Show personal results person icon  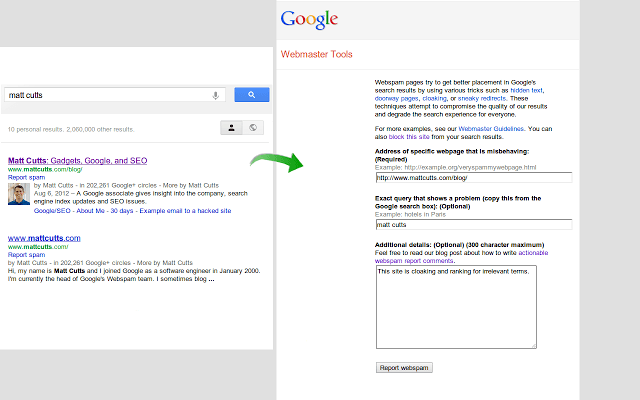click(x=231, y=128)
